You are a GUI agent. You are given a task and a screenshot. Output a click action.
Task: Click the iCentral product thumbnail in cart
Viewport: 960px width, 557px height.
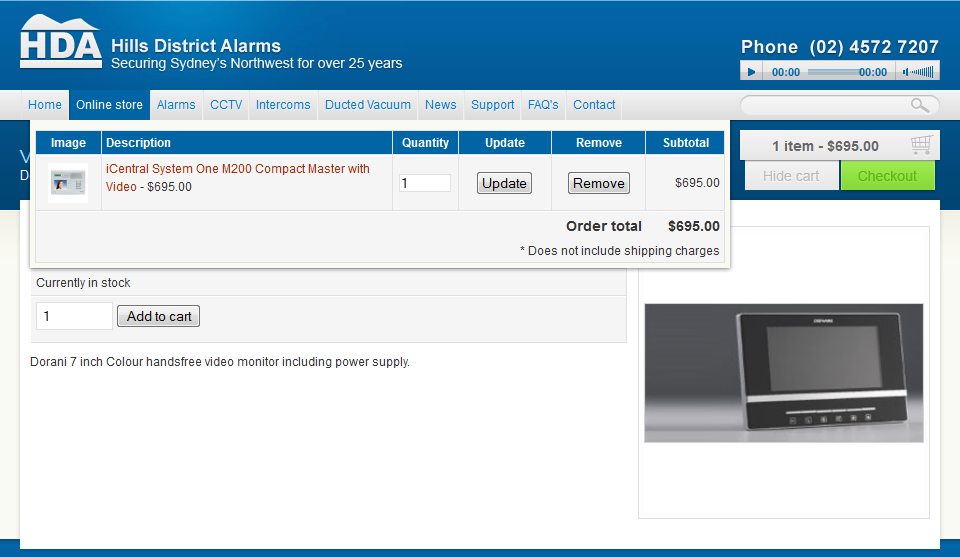coord(68,182)
